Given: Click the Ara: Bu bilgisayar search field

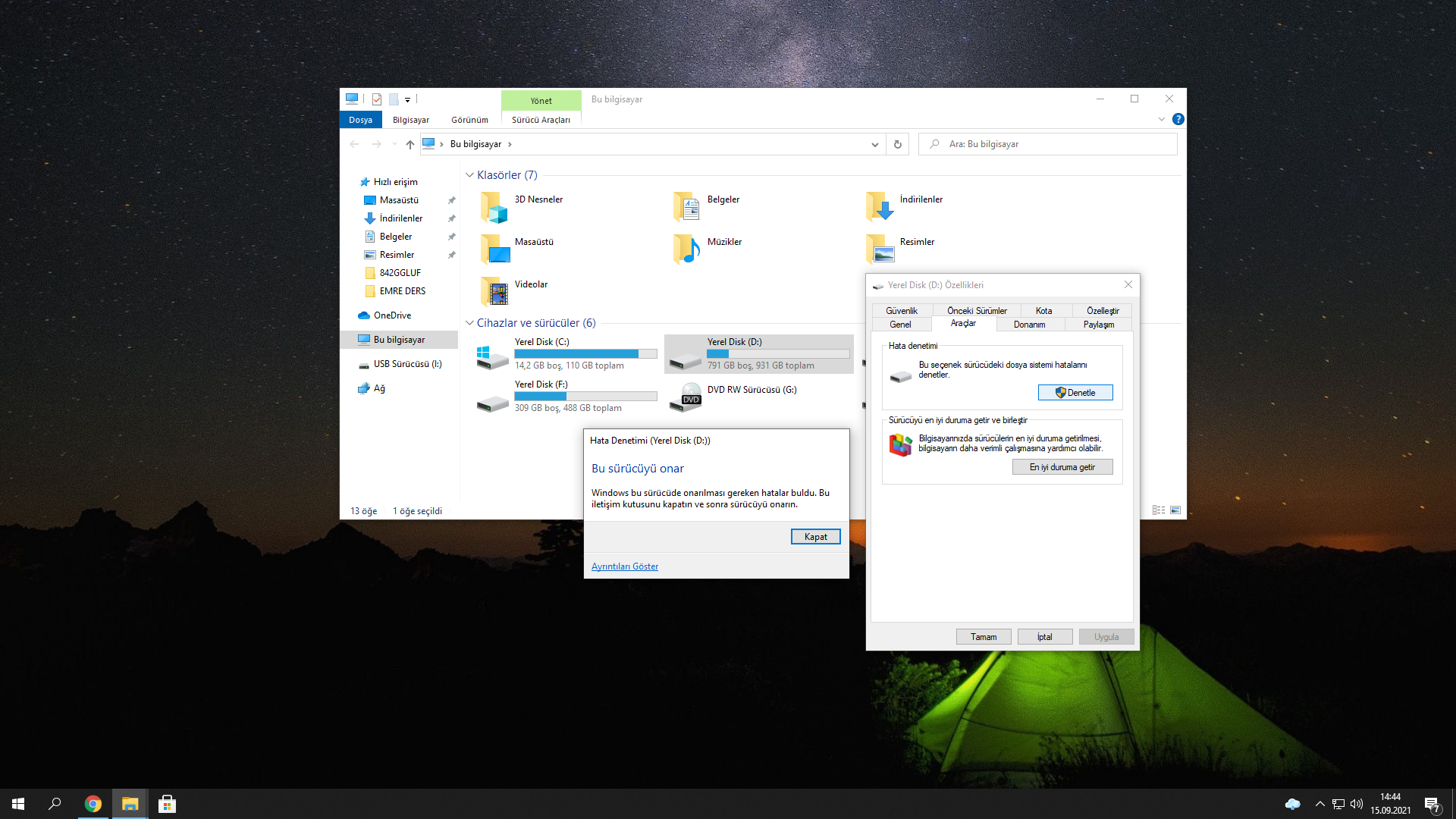Looking at the screenshot, I should pyautogui.click(x=1054, y=144).
